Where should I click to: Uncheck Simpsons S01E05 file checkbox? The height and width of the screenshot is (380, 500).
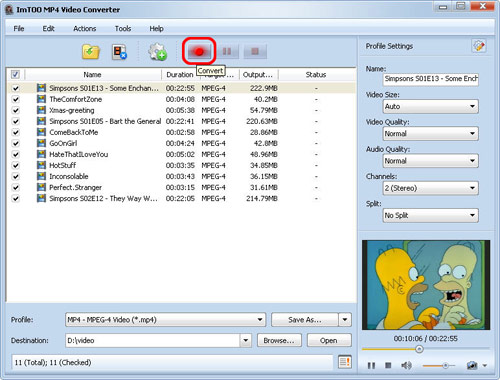[x=15, y=121]
